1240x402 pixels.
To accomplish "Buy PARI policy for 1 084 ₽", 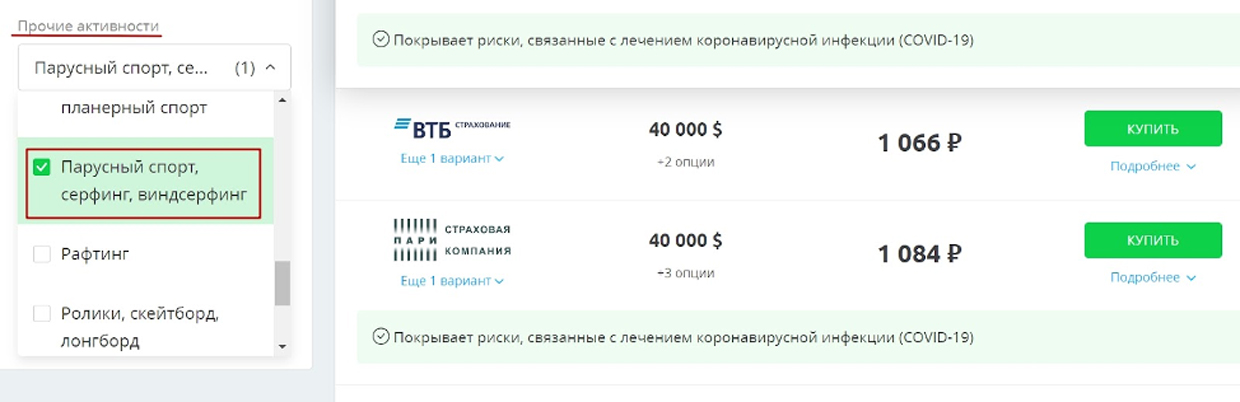I will pos(1153,240).
